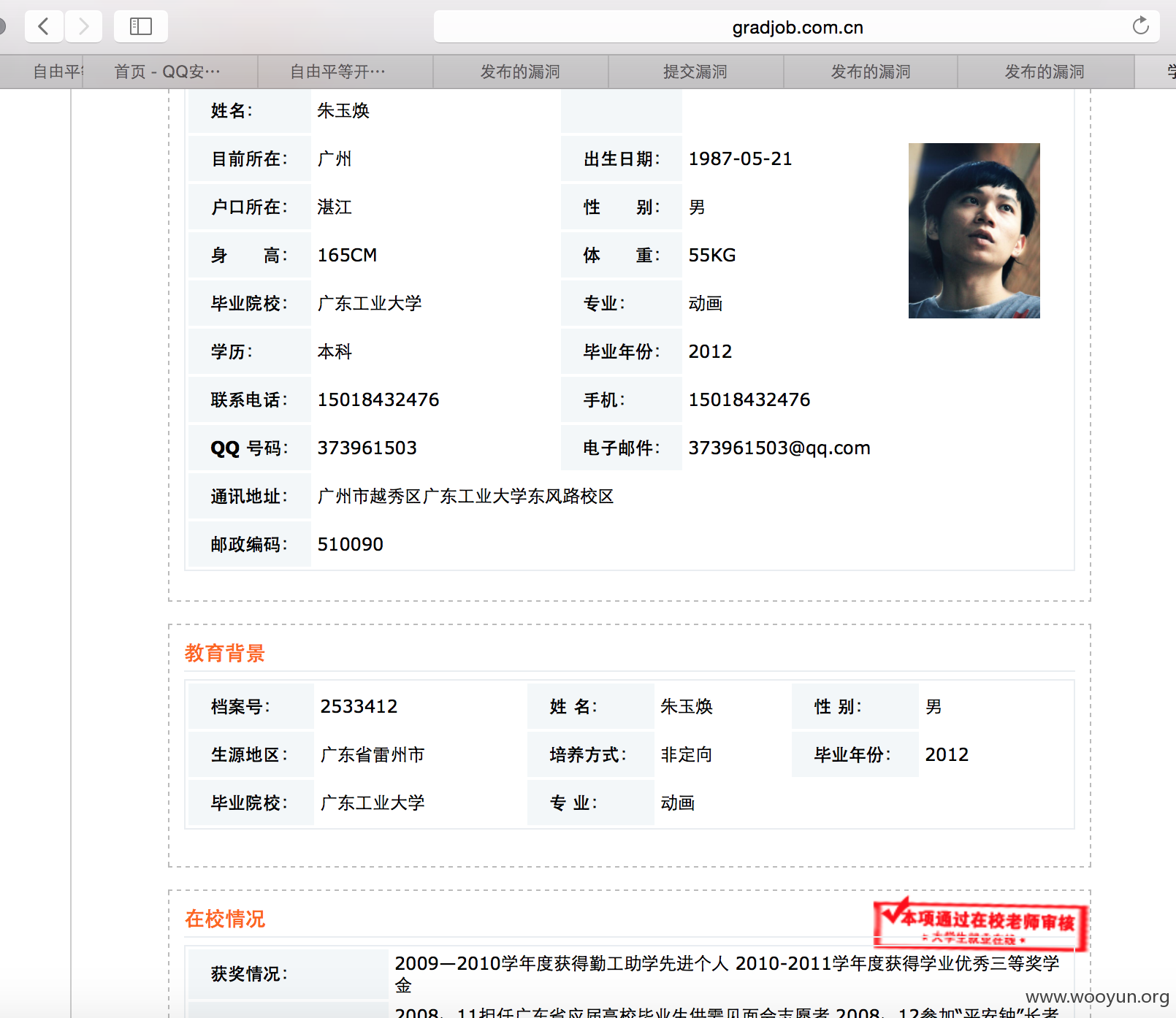
Task: Click the resume profile photo
Action: [974, 231]
